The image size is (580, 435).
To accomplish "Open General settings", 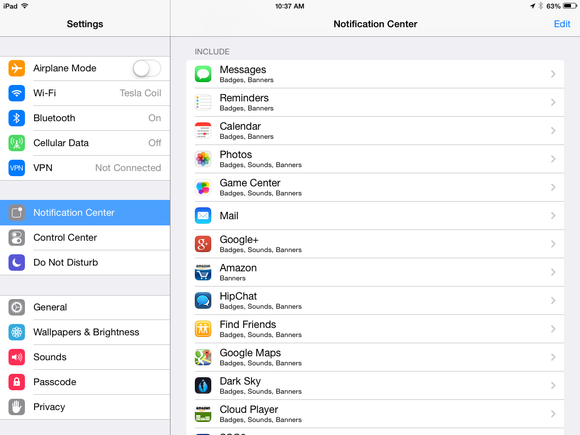I will point(85,307).
